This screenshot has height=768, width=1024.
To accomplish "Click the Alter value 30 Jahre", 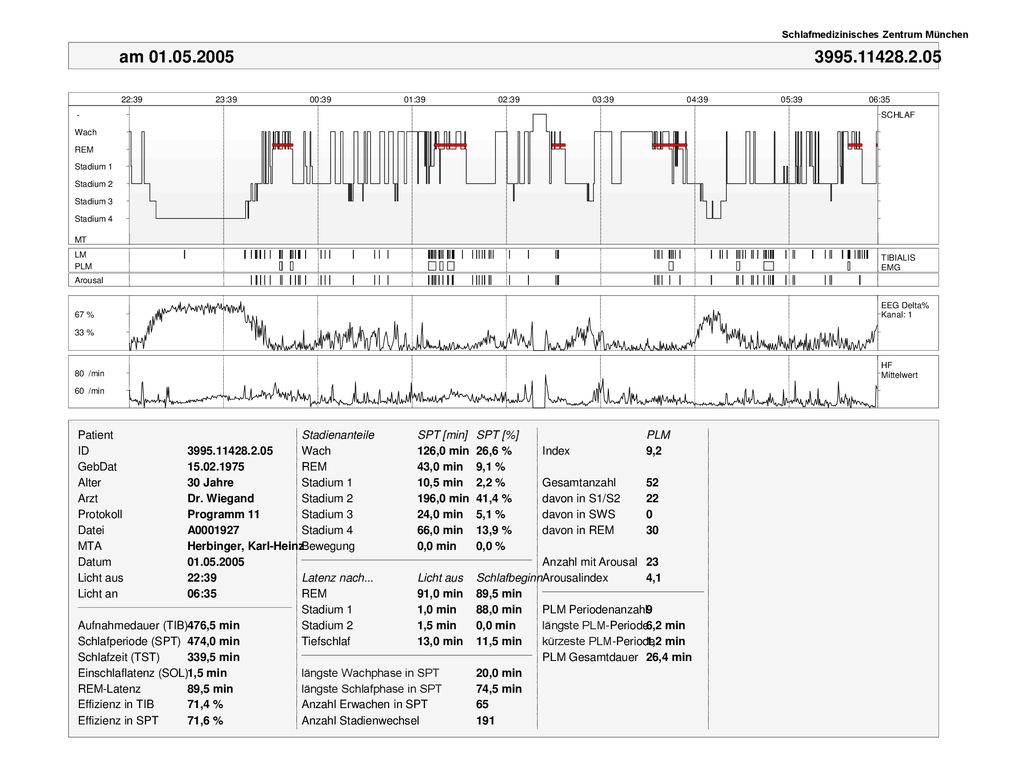I will tap(210, 483).
